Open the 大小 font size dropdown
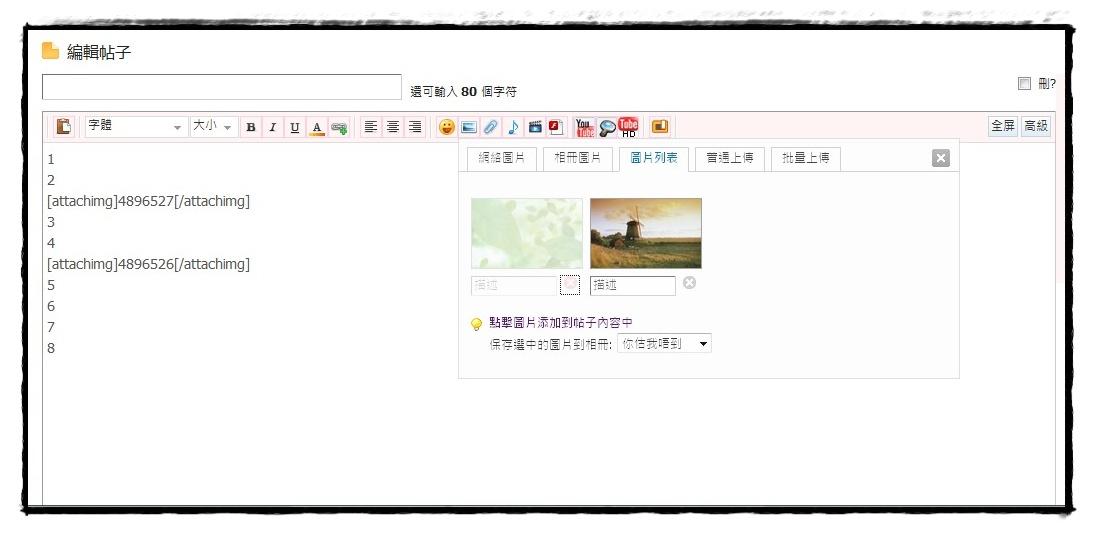 212,127
